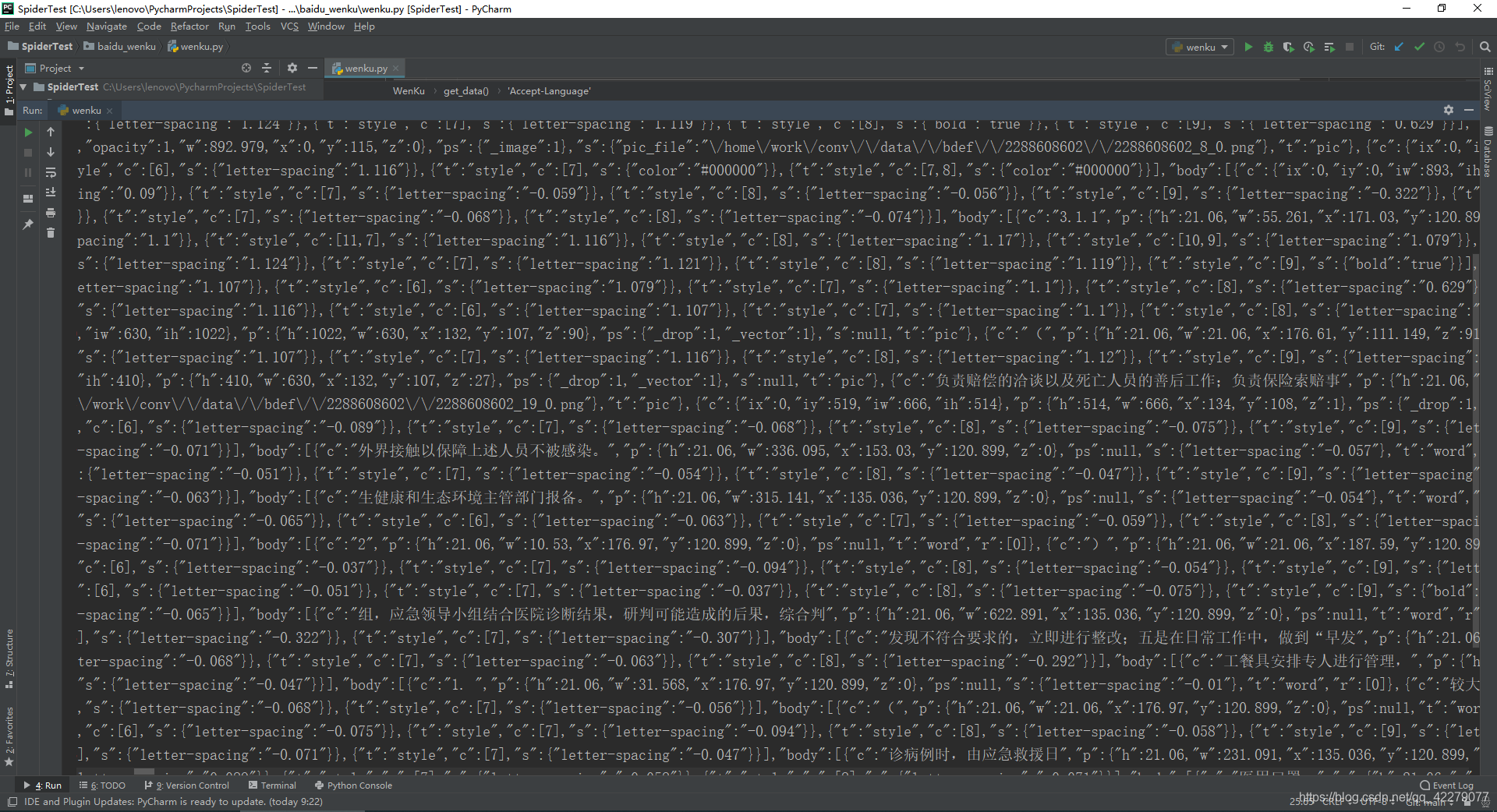Click the profile wenku icon
Viewport: 1497px width, 812px height.
[x=1309, y=47]
